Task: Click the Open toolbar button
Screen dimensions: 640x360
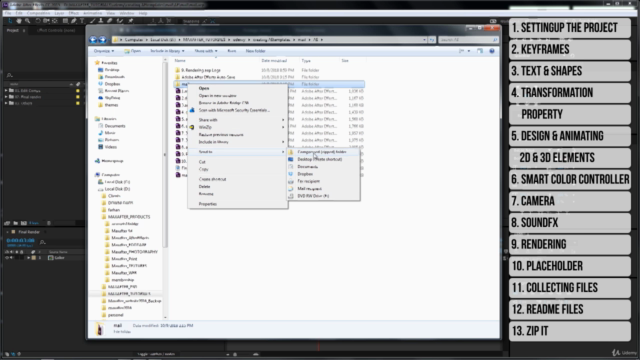Action: (133, 51)
